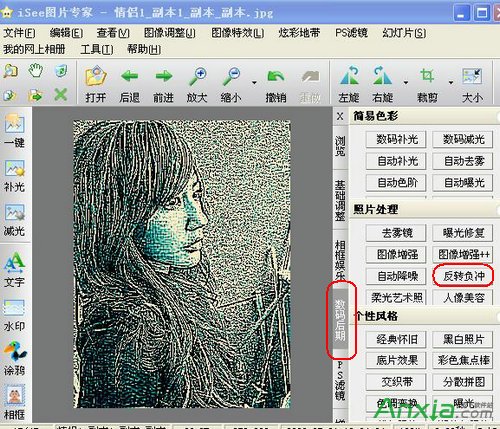
Task: Click the 数码补光 button
Action: coord(396,139)
